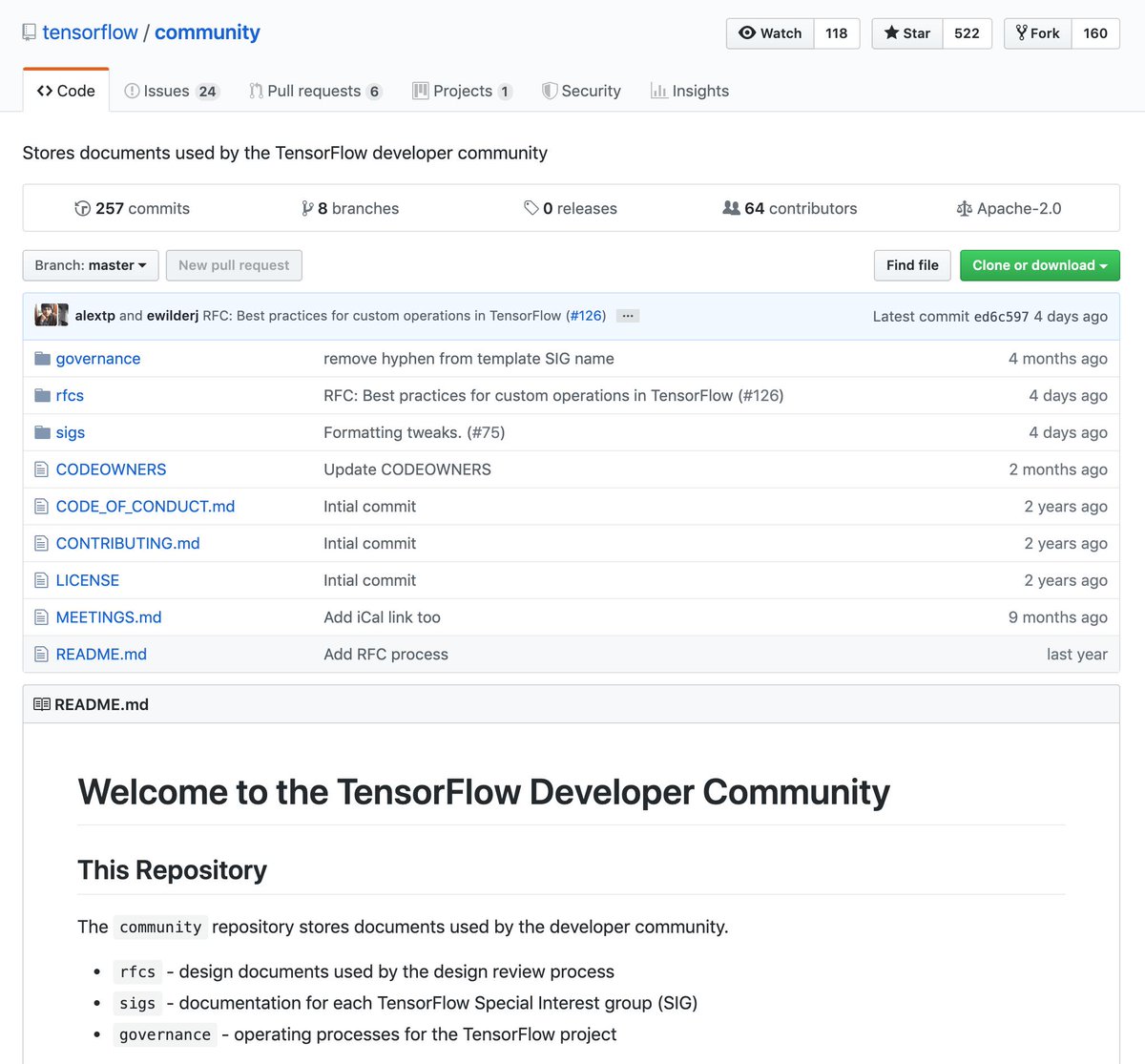Click the tag icon next to 0 releases

pyautogui.click(x=531, y=208)
